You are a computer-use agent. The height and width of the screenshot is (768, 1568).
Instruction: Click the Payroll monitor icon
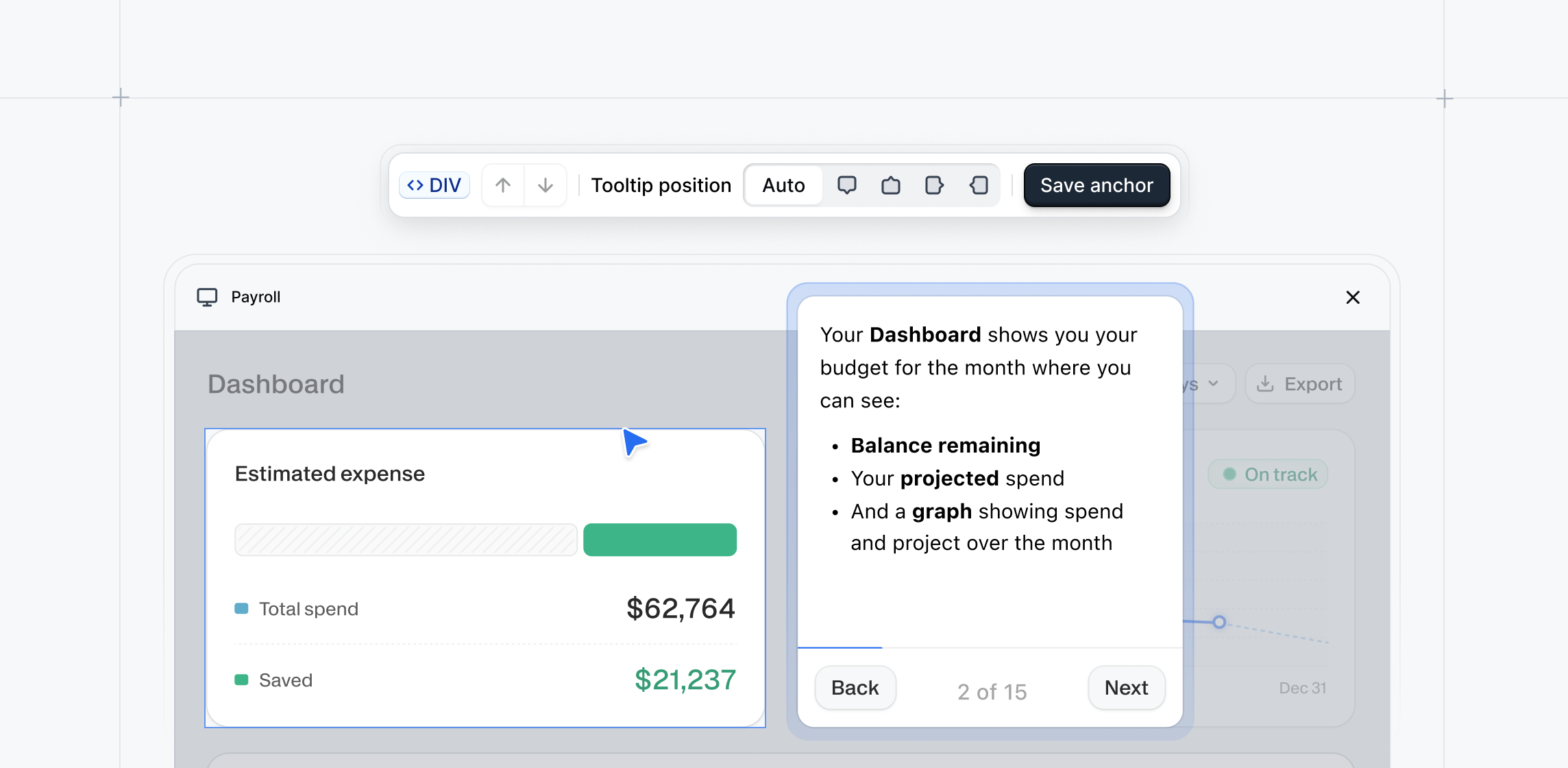click(x=208, y=297)
